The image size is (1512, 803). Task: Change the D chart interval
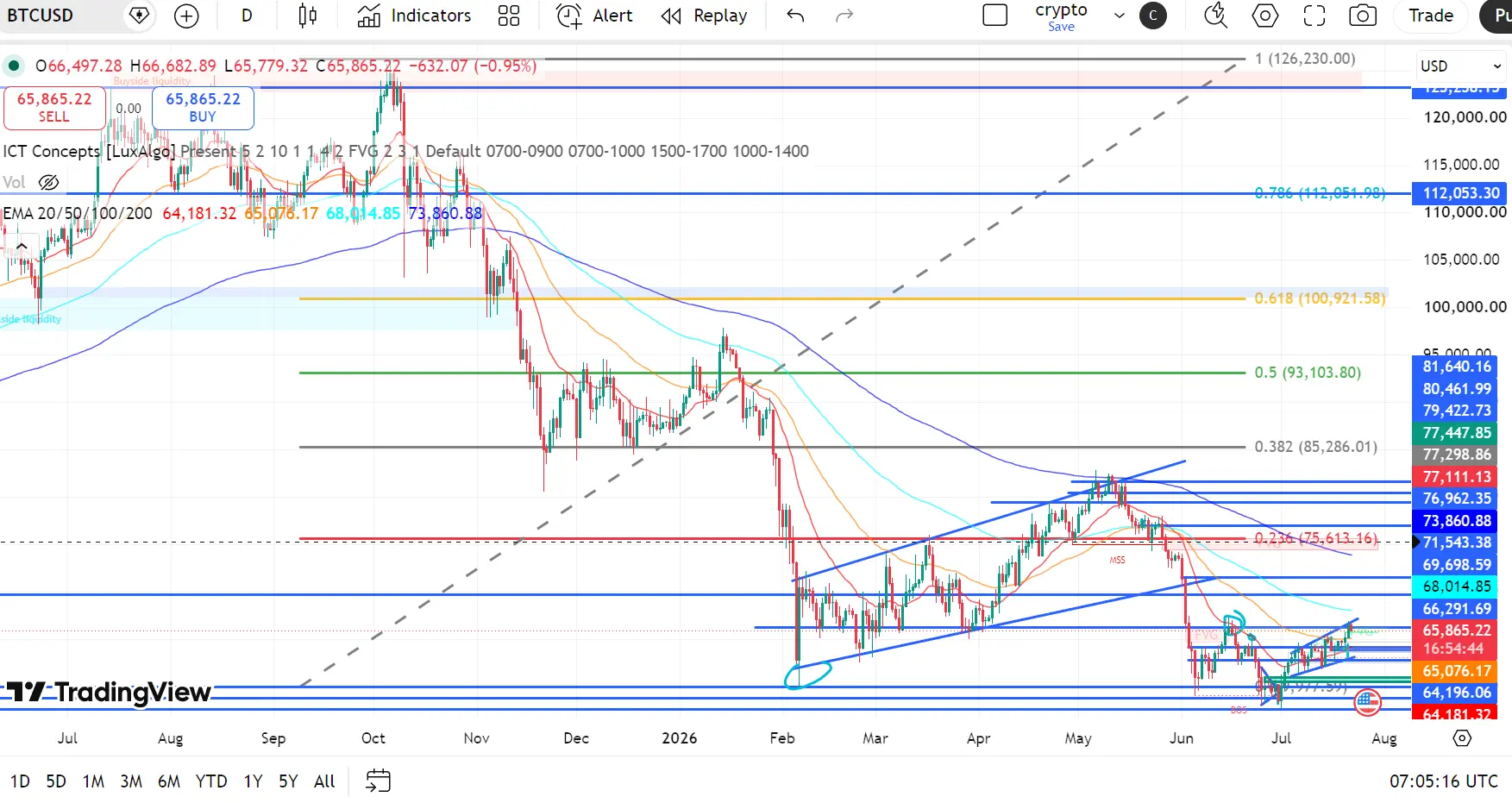pos(247,16)
